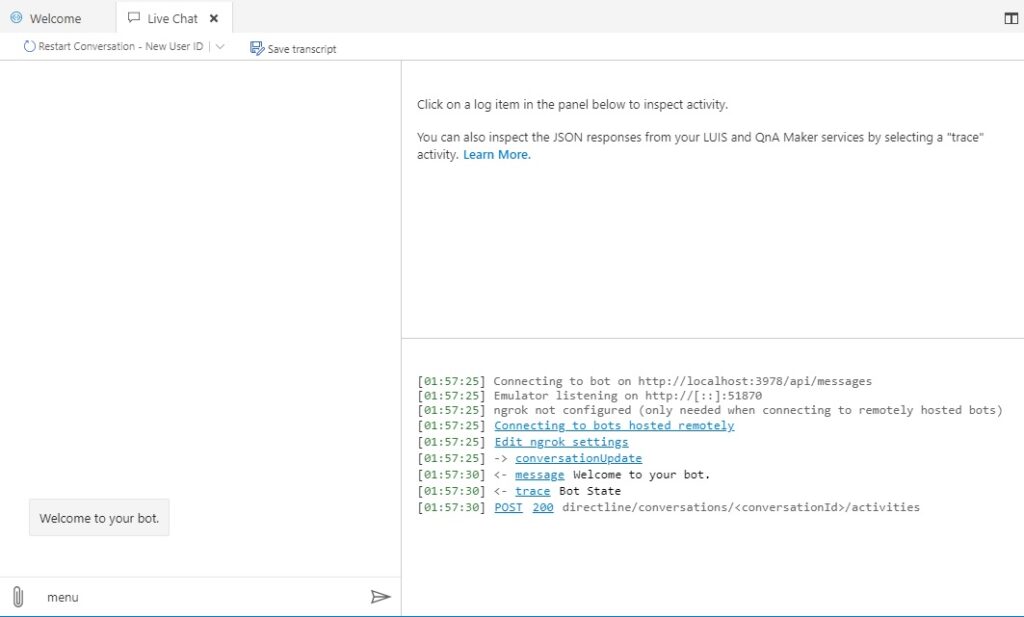Select the Live Chat tab

[172, 18]
